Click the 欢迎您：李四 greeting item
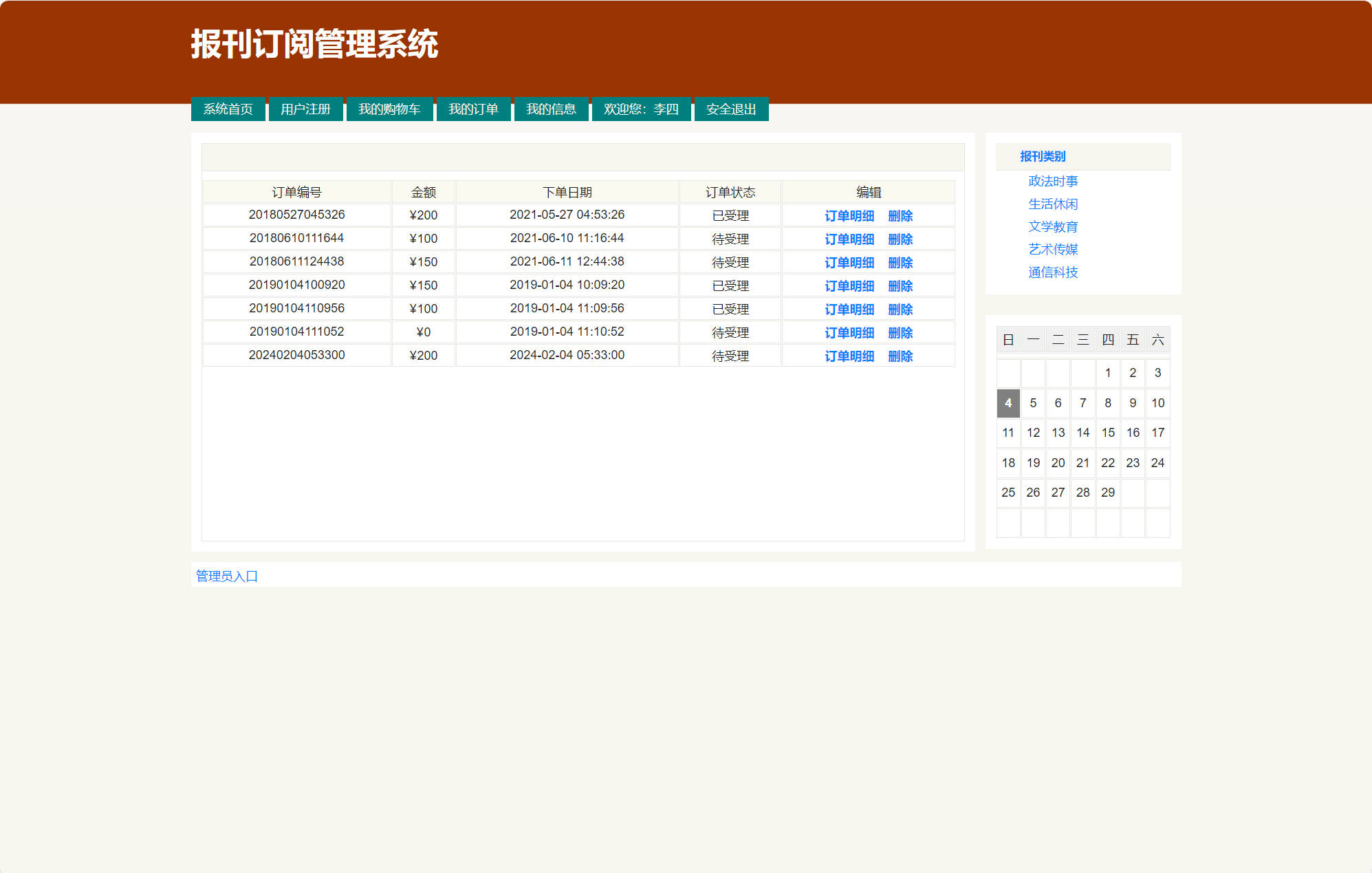 pos(641,109)
